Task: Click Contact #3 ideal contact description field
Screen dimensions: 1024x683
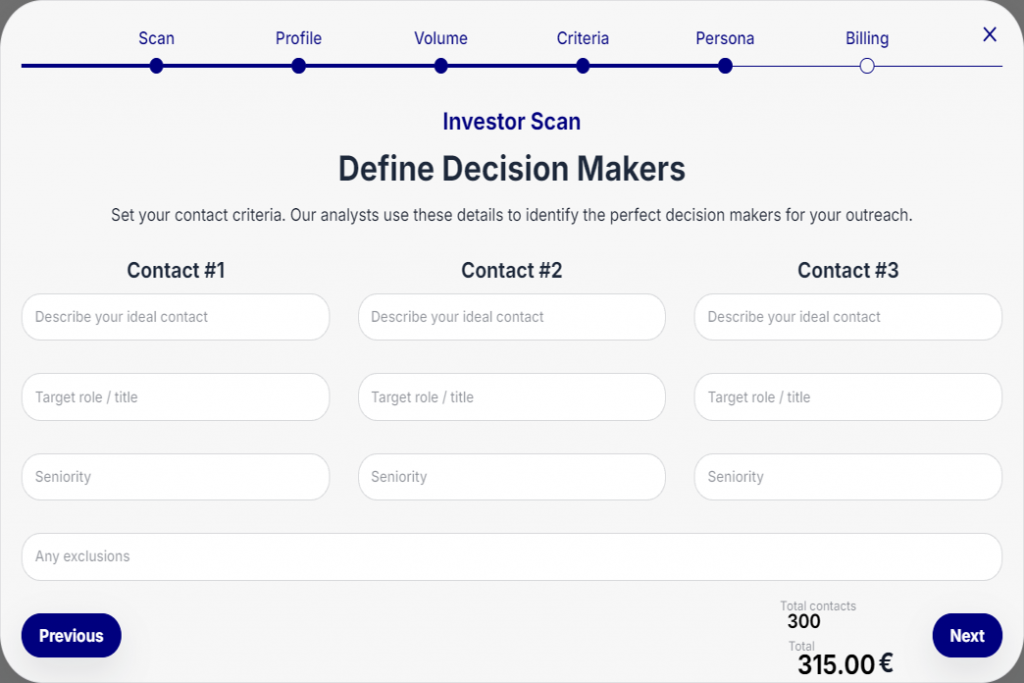Action: (848, 317)
